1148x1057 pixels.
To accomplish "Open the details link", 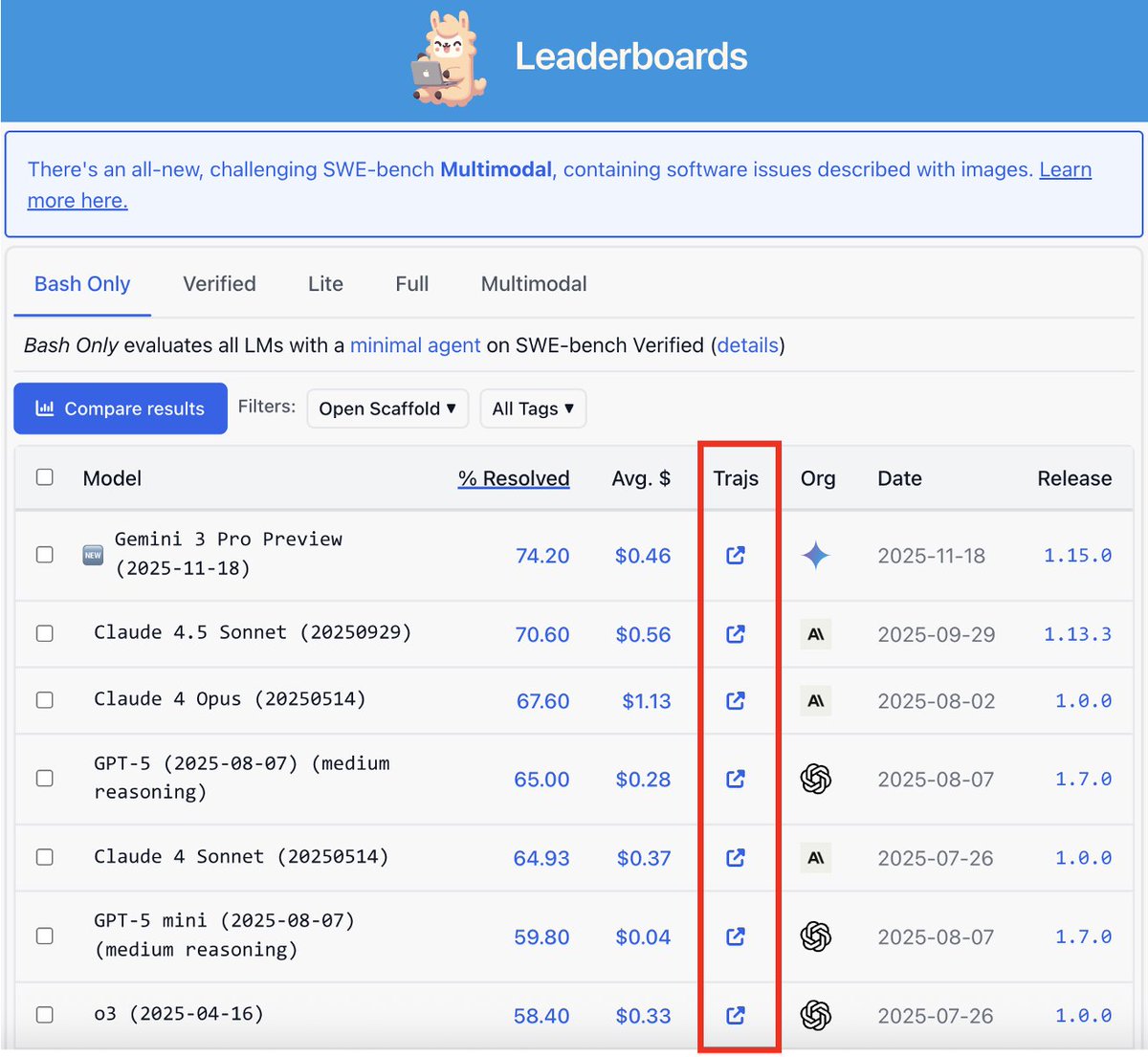I will pyautogui.click(x=748, y=345).
